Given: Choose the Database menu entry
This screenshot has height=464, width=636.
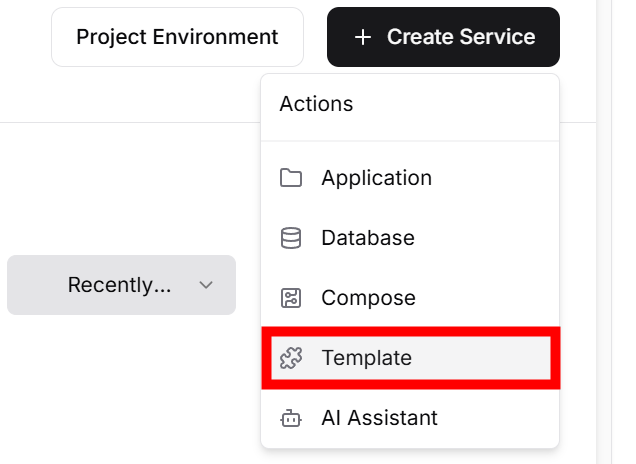Looking at the screenshot, I should 367,238.
